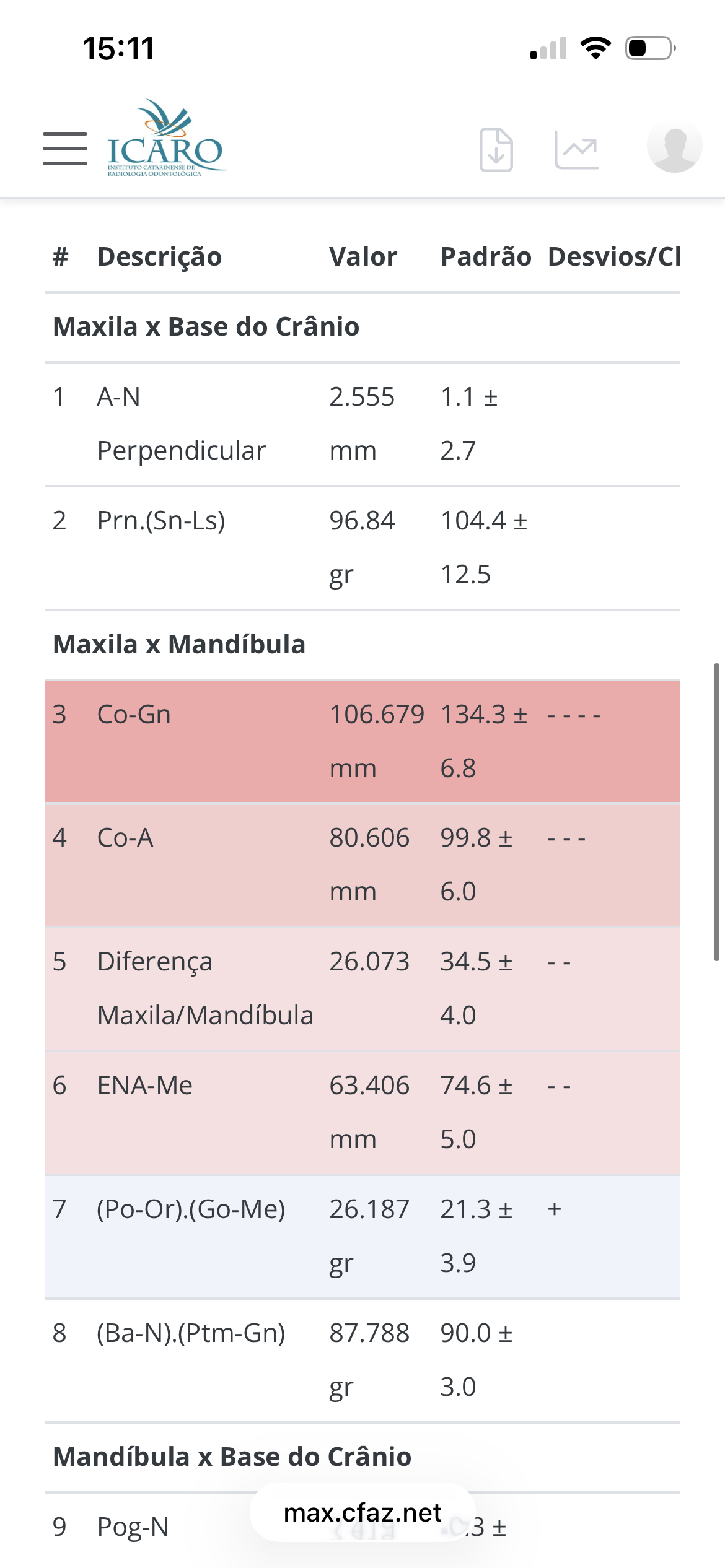Tap the cellular signal bars

[x=549, y=49]
